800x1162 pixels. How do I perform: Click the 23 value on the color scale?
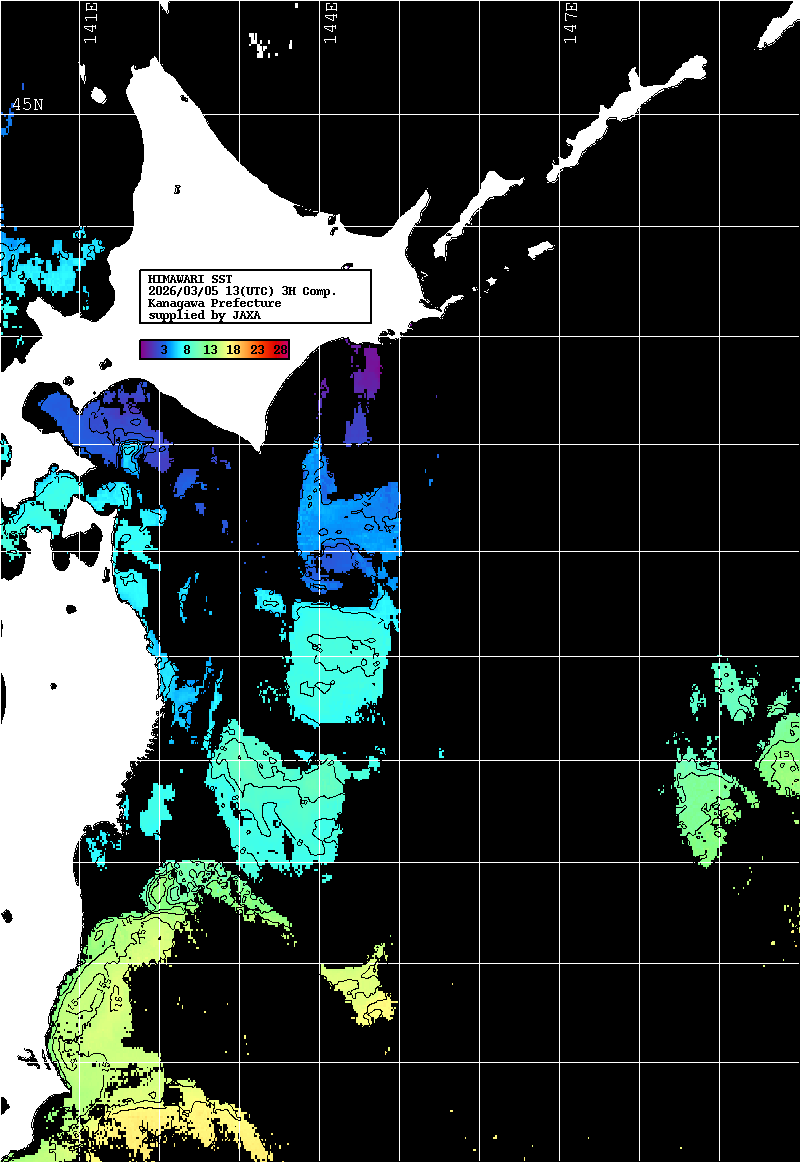pos(257,350)
